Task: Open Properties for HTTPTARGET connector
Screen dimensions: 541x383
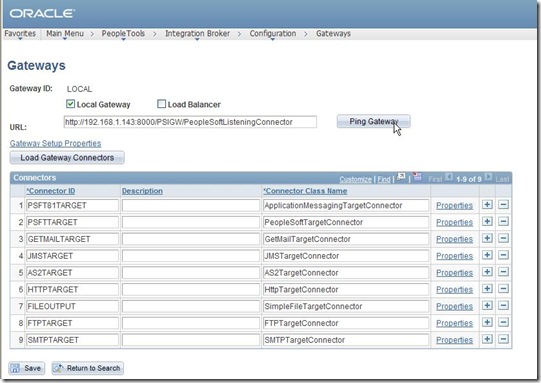Action: click(454, 290)
